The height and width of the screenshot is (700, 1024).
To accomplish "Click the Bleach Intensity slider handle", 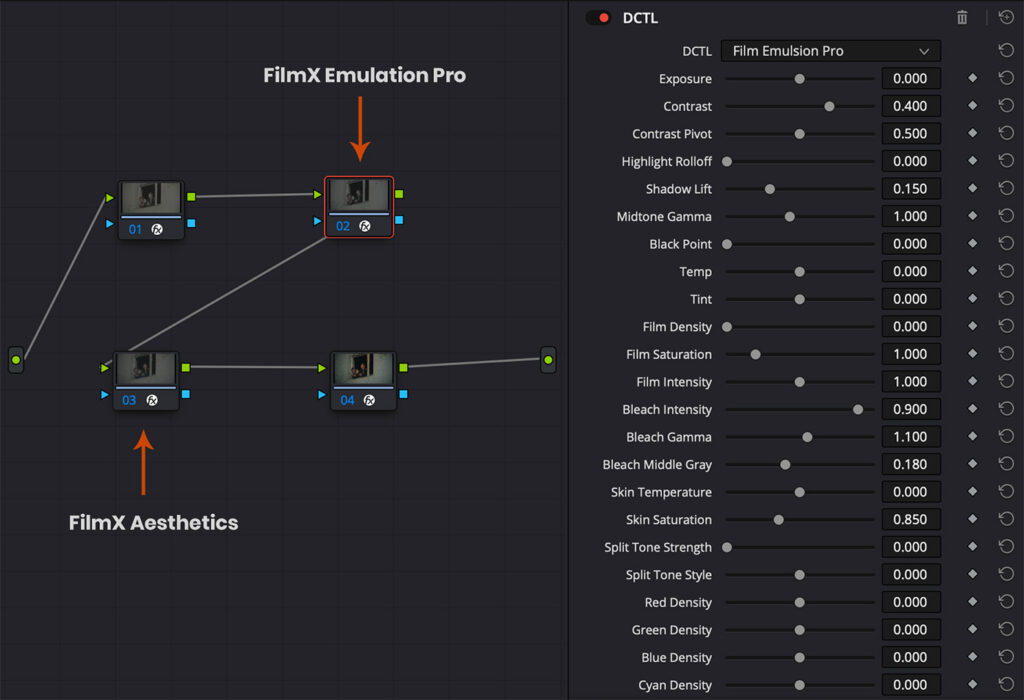I will point(858,409).
